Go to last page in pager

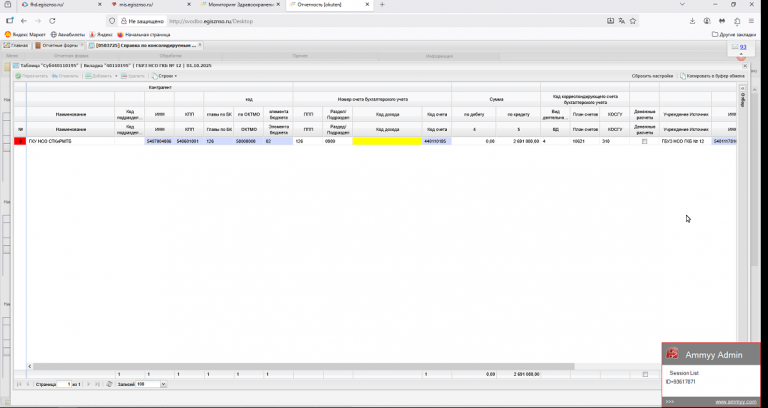coord(97,384)
